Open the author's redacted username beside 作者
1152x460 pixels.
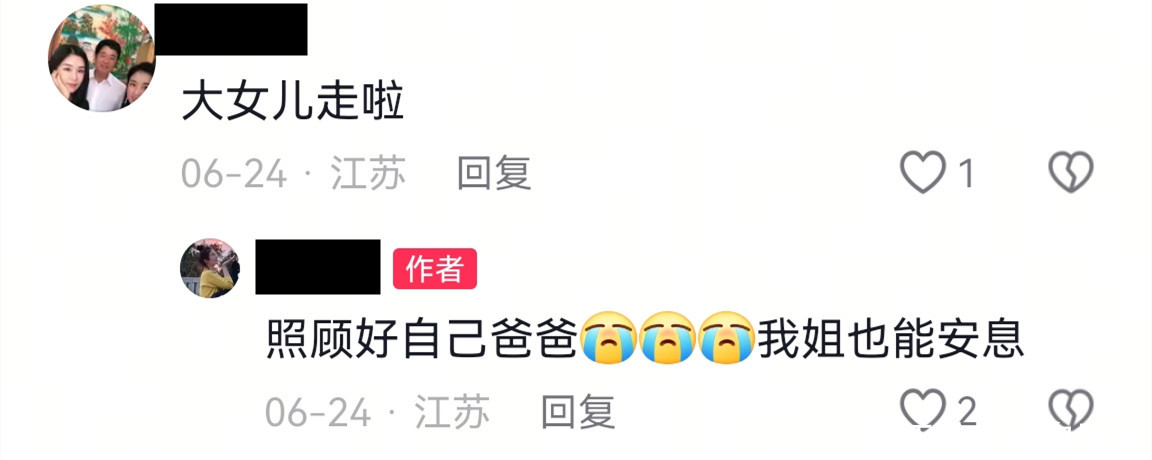(317, 267)
